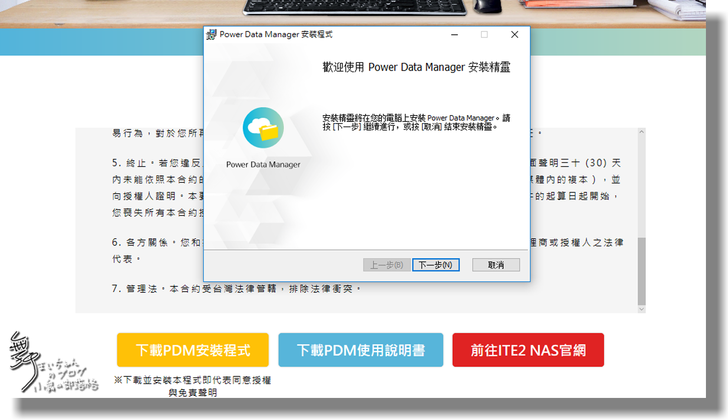Click the license agreement scrollbar thumb
The image size is (728, 420).
click(641, 271)
